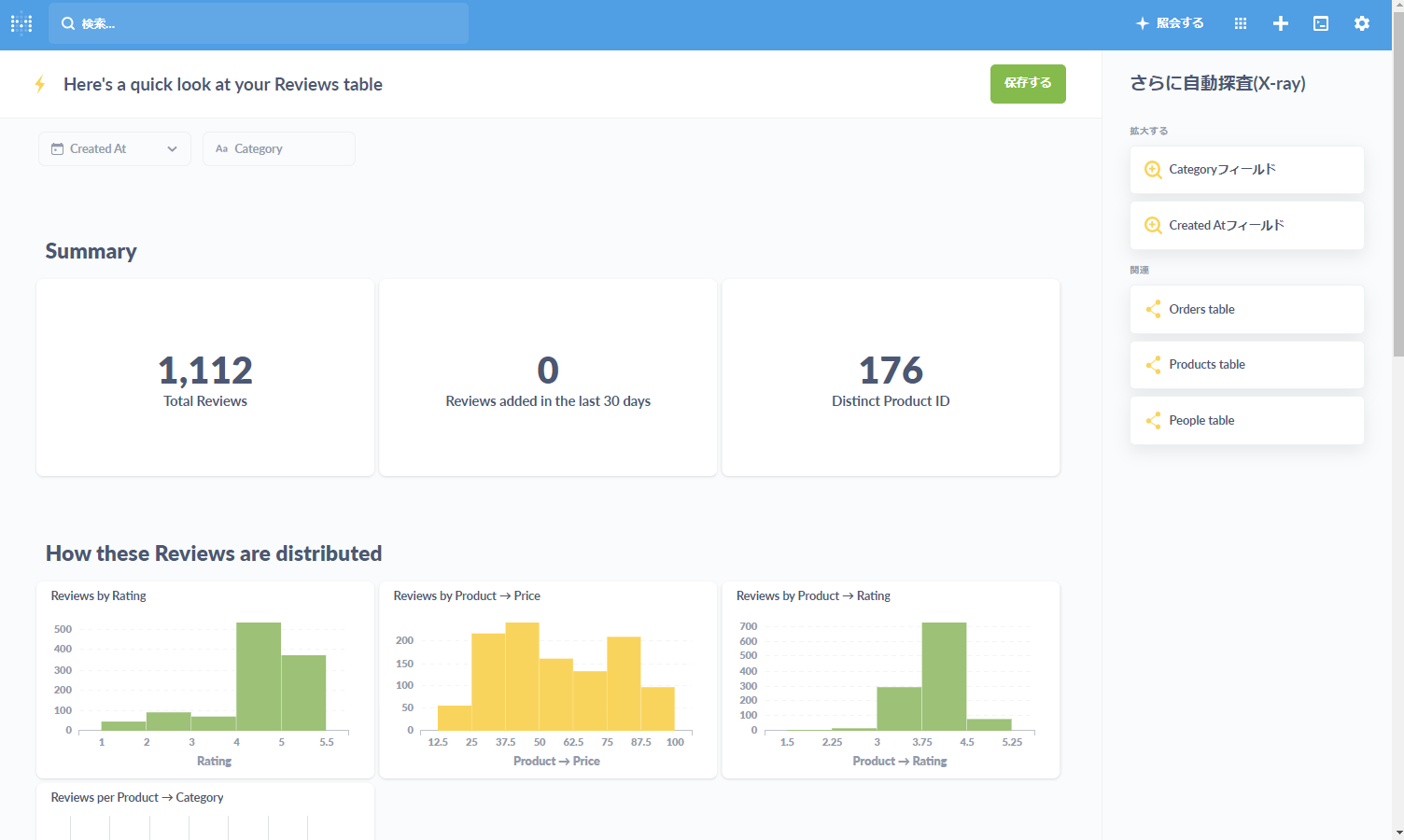Open the People table X-ray link
The image size is (1404, 840).
(1247, 421)
